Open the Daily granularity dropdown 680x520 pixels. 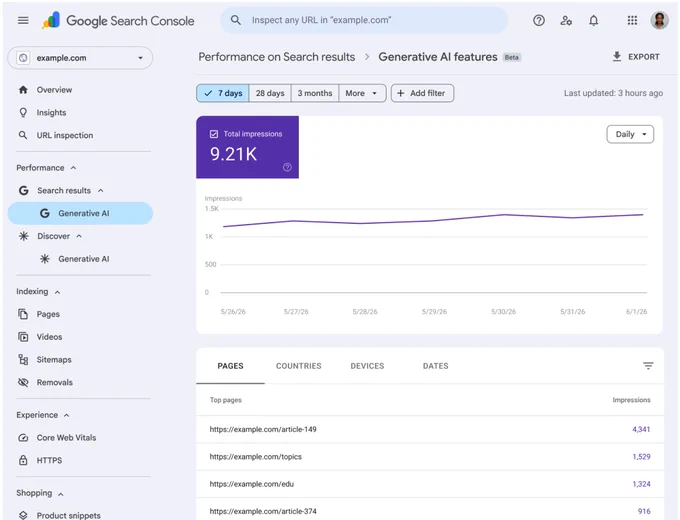click(x=630, y=134)
